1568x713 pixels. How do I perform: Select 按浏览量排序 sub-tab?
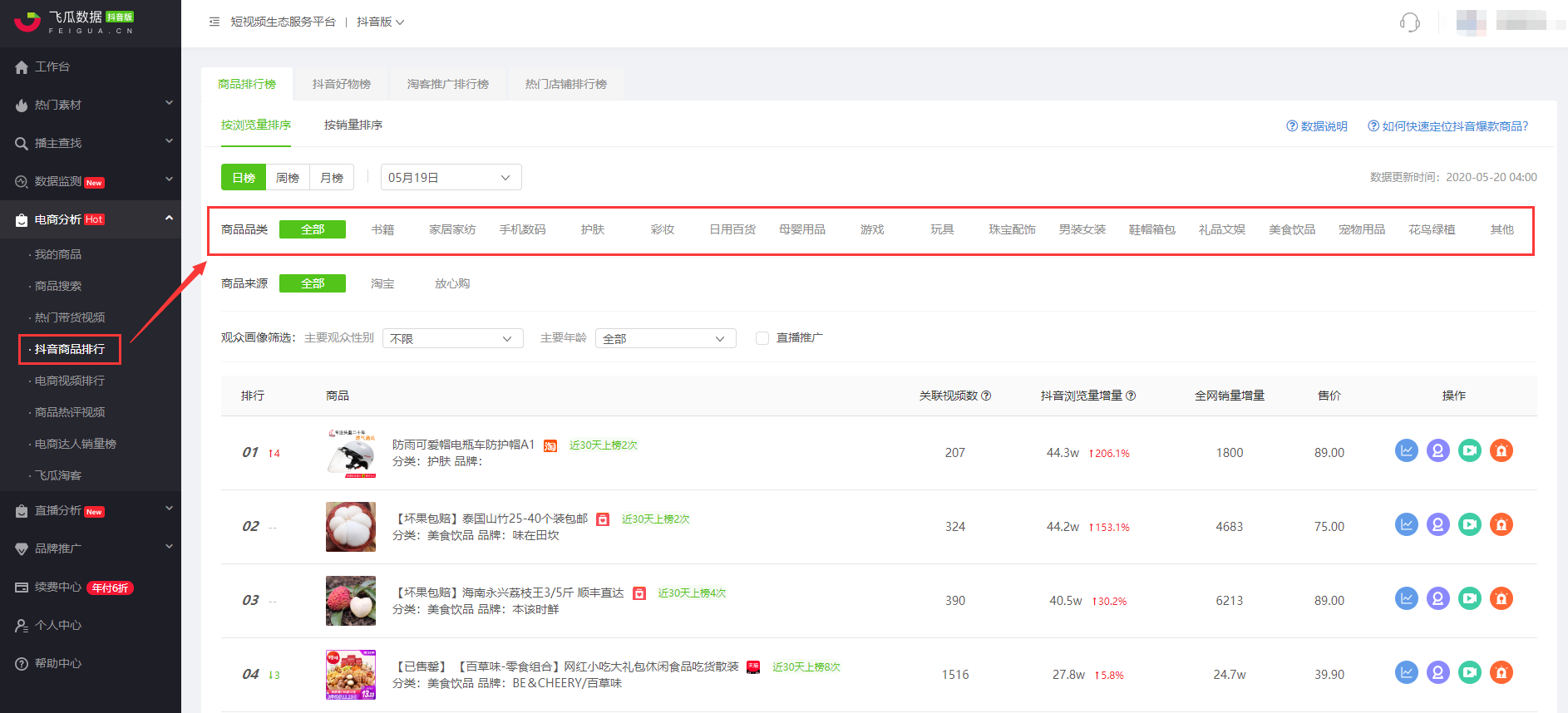(256, 125)
